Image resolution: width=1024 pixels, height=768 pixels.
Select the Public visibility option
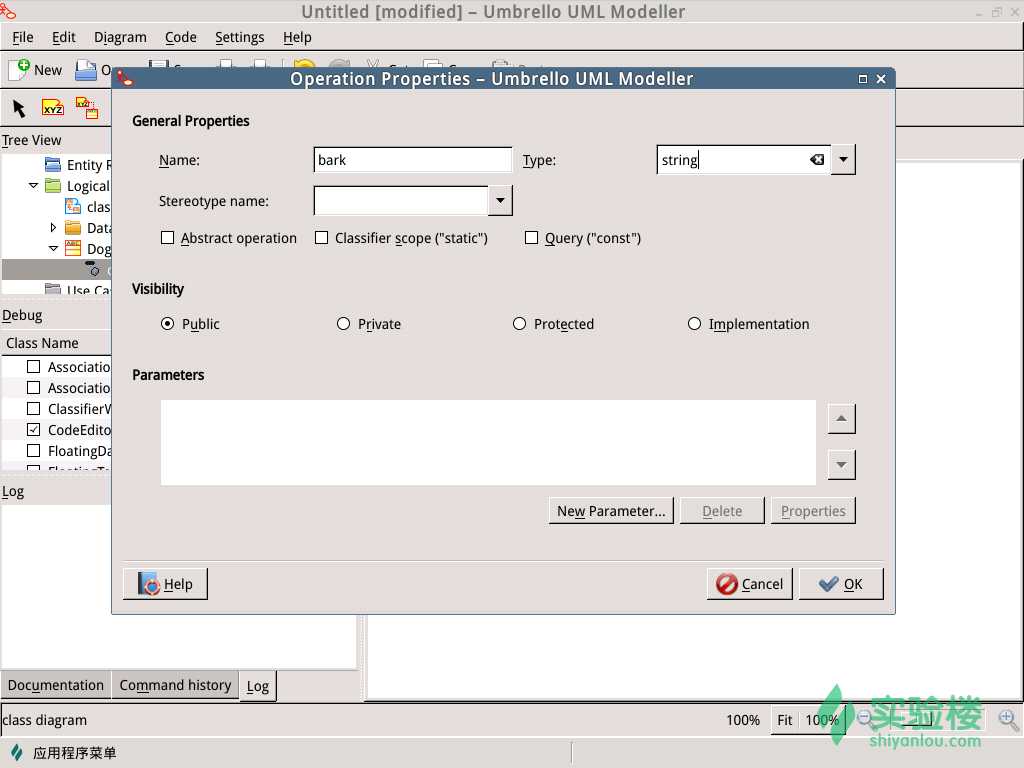coord(168,324)
